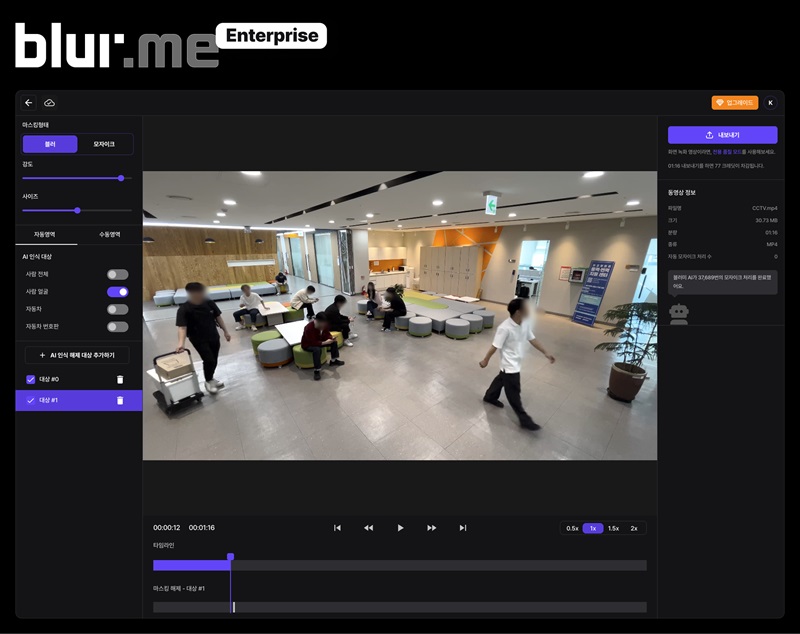Switch to the 수동영역 tab
This screenshot has width=800, height=634.
coord(109,234)
